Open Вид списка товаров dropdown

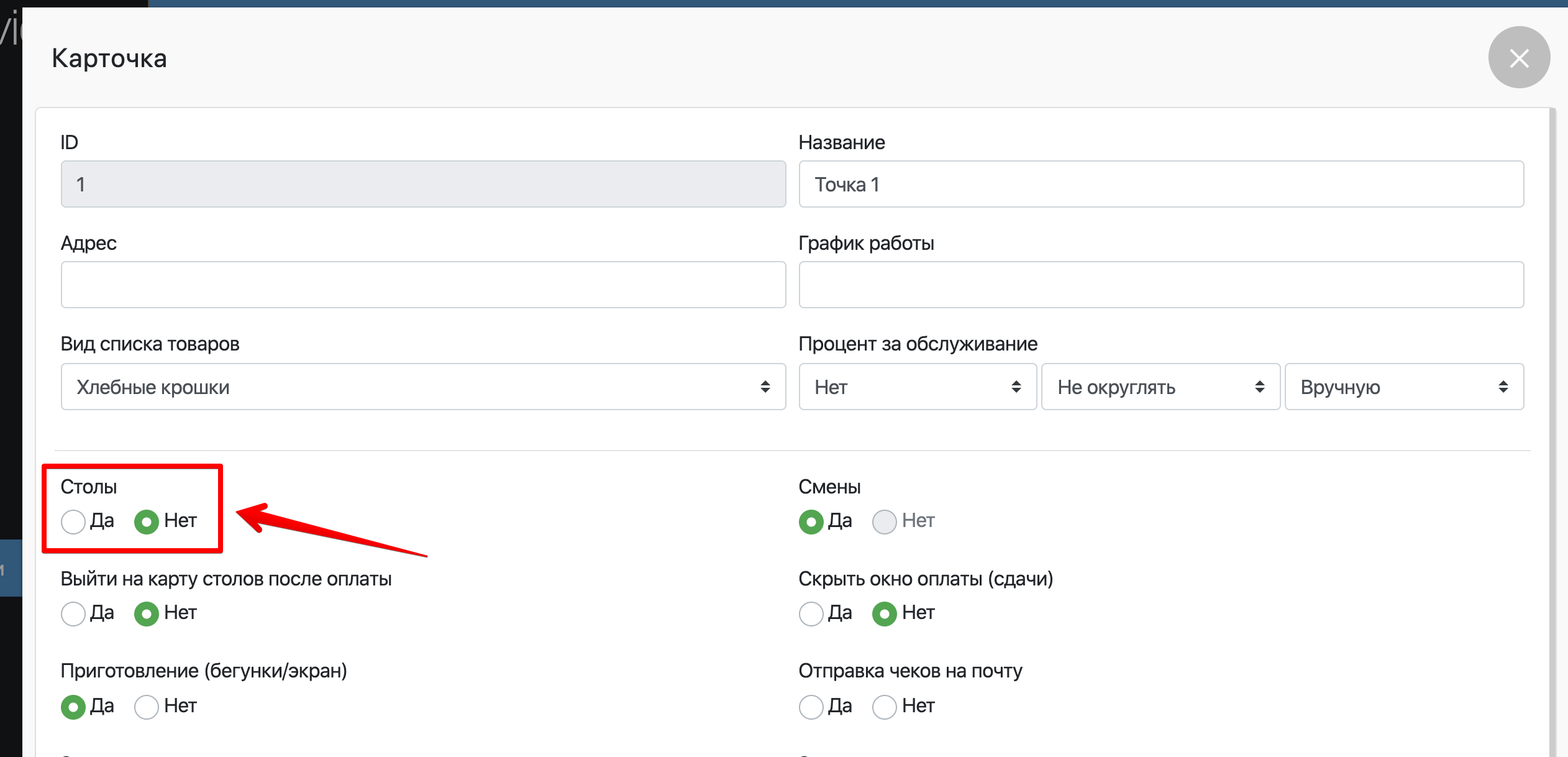[x=423, y=387]
